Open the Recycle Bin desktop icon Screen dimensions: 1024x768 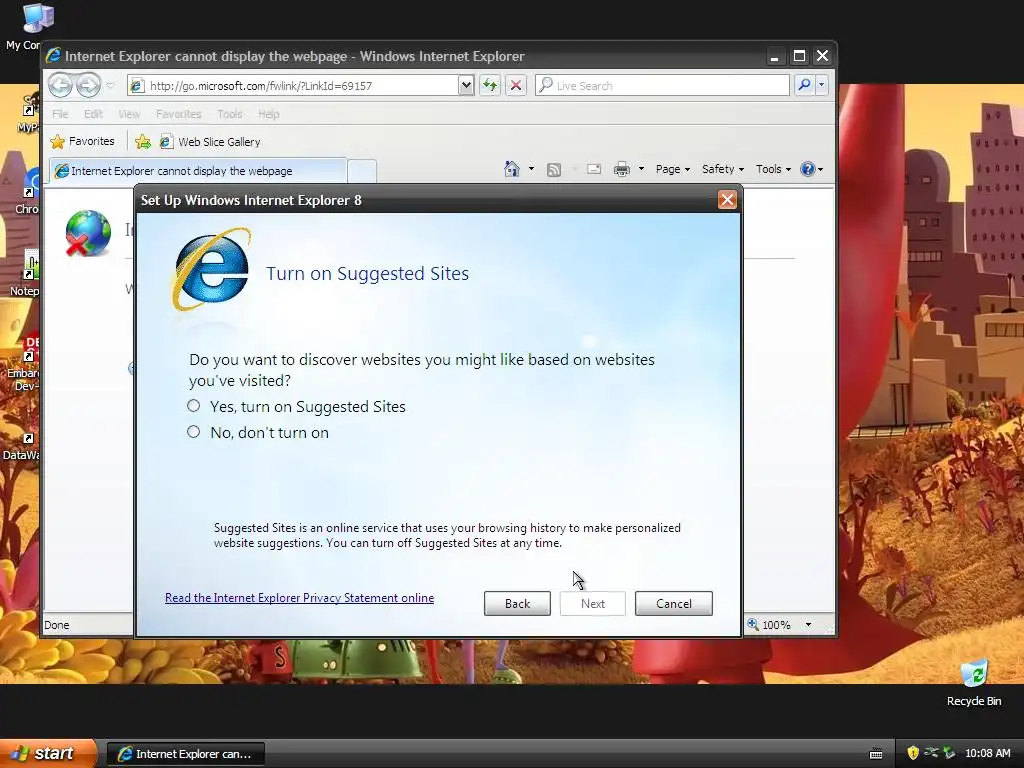click(974, 684)
